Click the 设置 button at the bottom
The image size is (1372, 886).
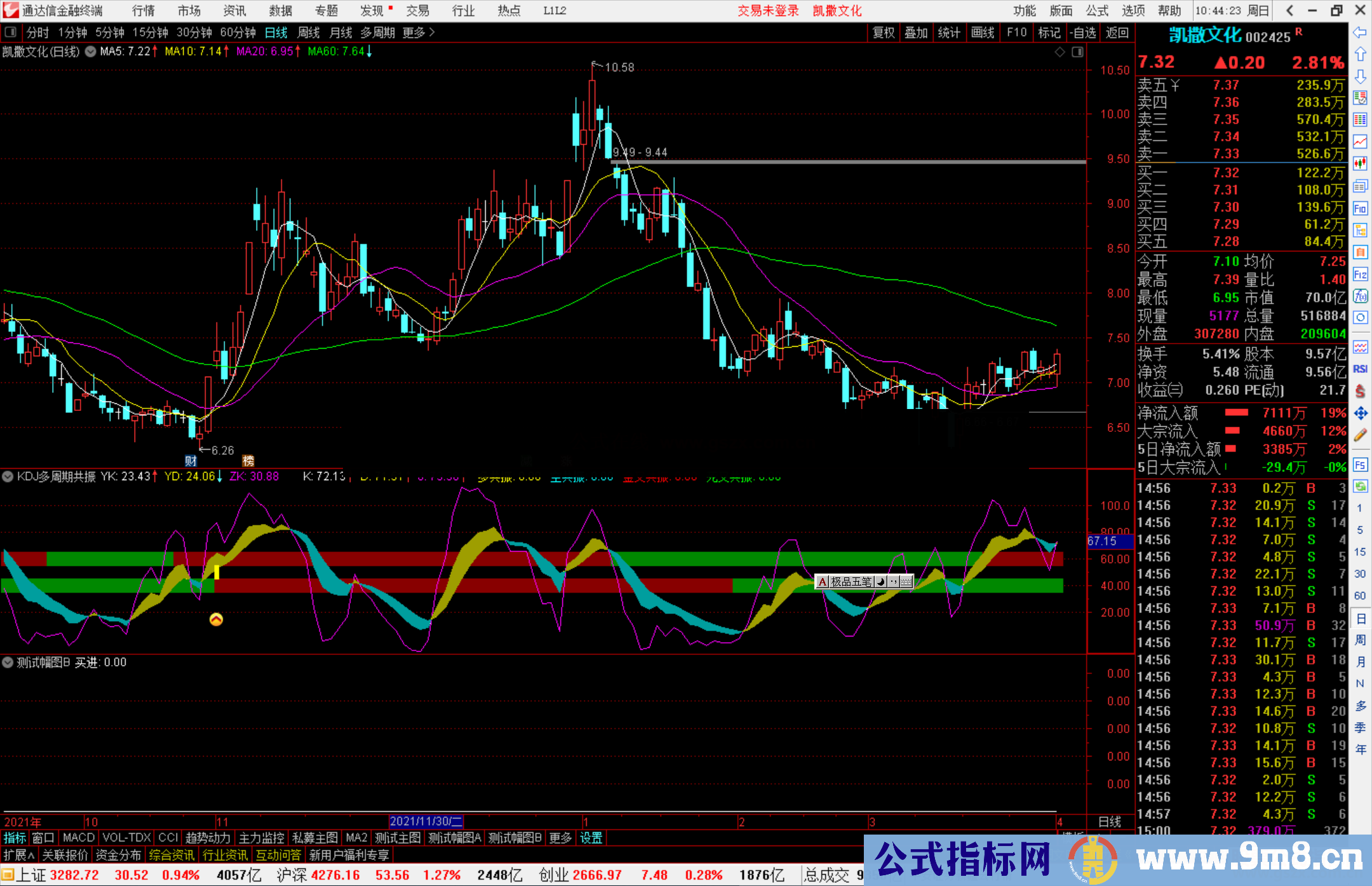[x=591, y=838]
